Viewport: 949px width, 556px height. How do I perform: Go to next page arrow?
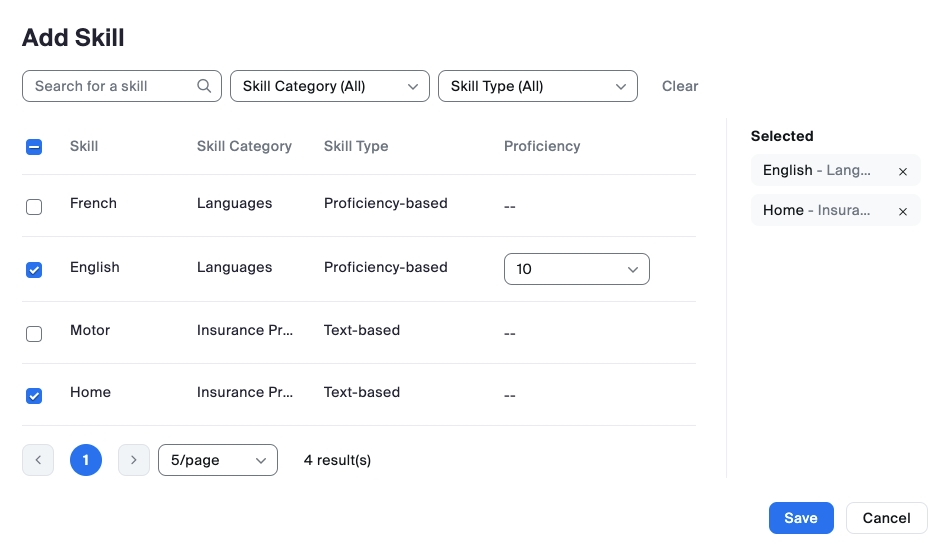point(134,460)
